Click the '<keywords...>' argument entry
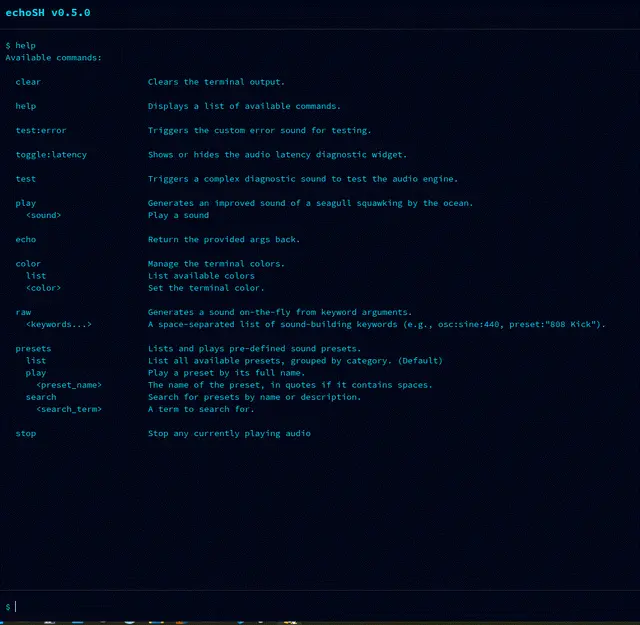640x625 pixels. click(59, 324)
